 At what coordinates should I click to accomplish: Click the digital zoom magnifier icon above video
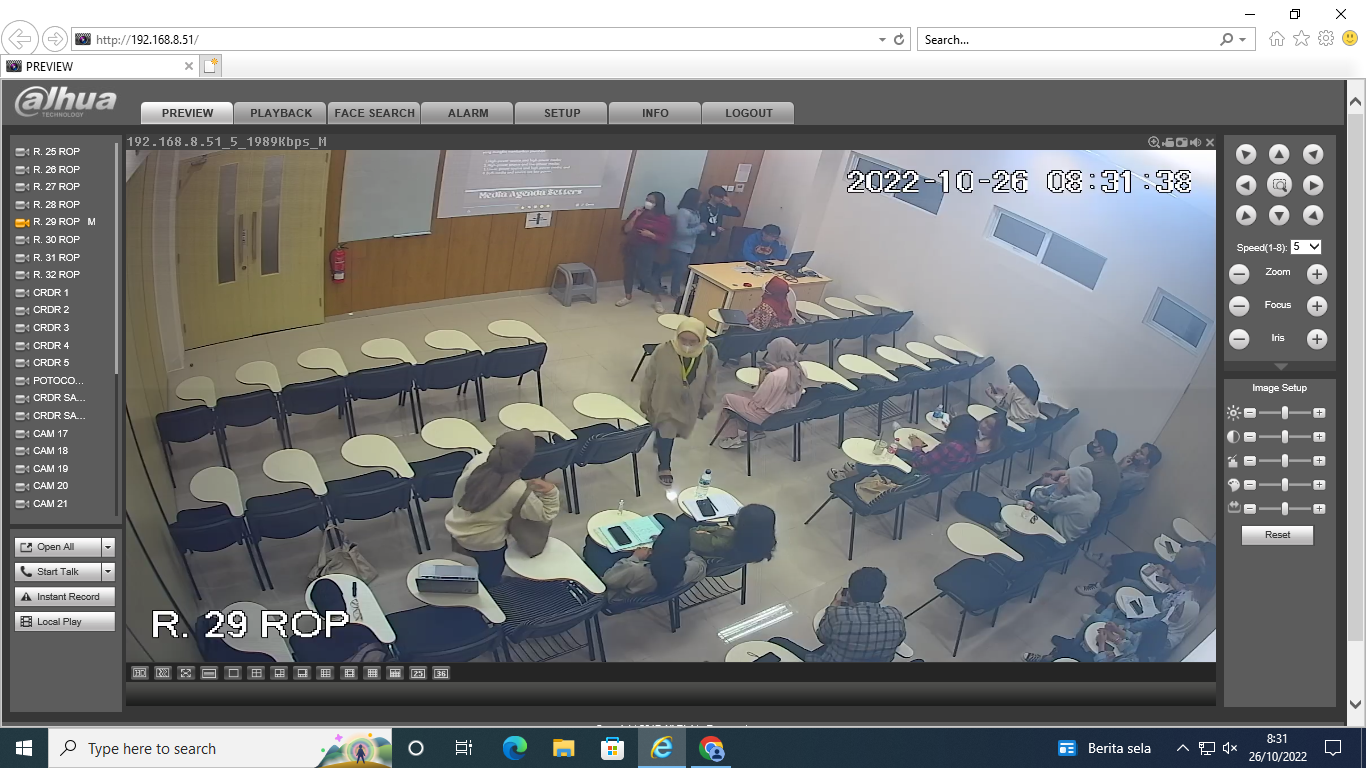[1154, 142]
